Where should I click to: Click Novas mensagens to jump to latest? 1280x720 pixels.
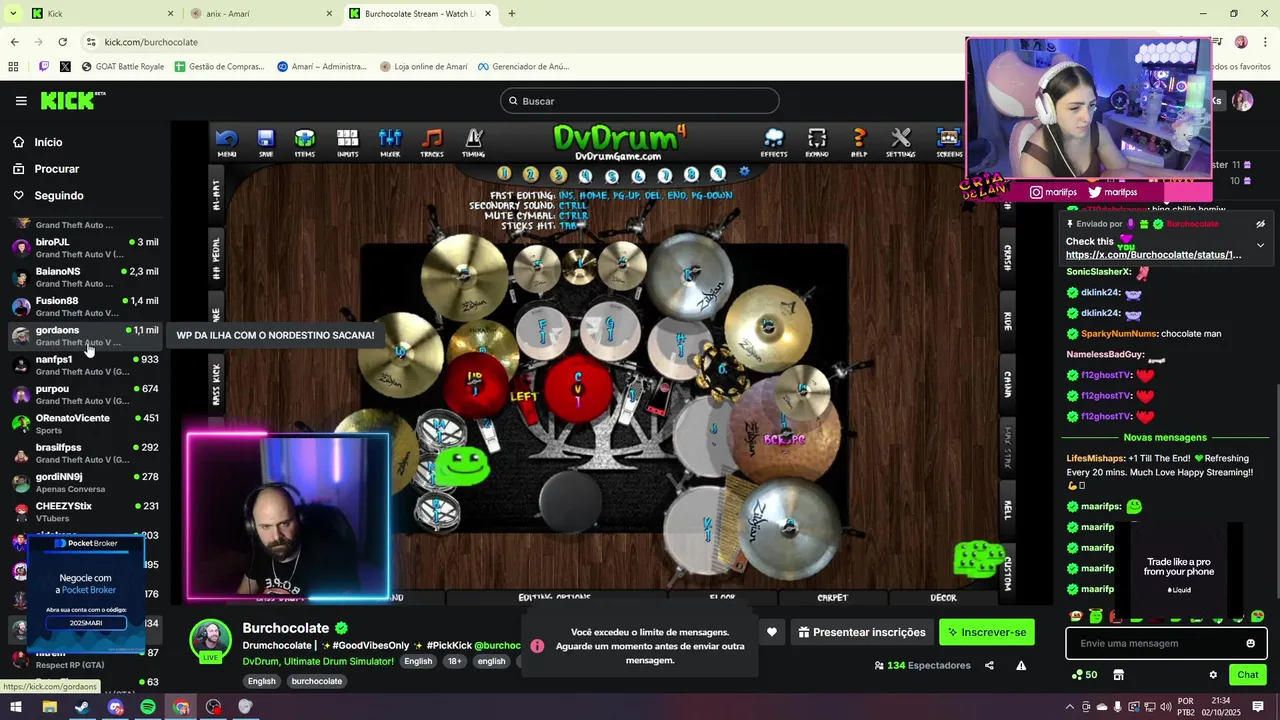[x=1165, y=437]
